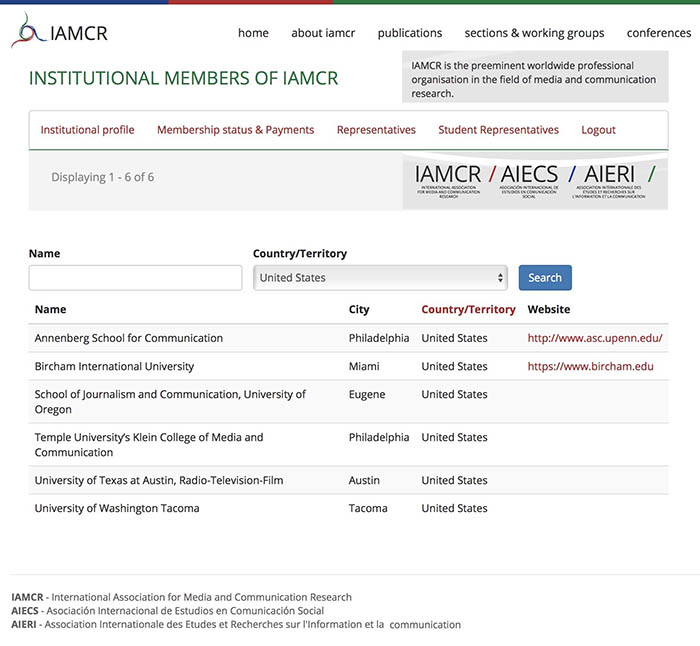Click the Website column header
The height and width of the screenshot is (646, 700).
[549, 309]
